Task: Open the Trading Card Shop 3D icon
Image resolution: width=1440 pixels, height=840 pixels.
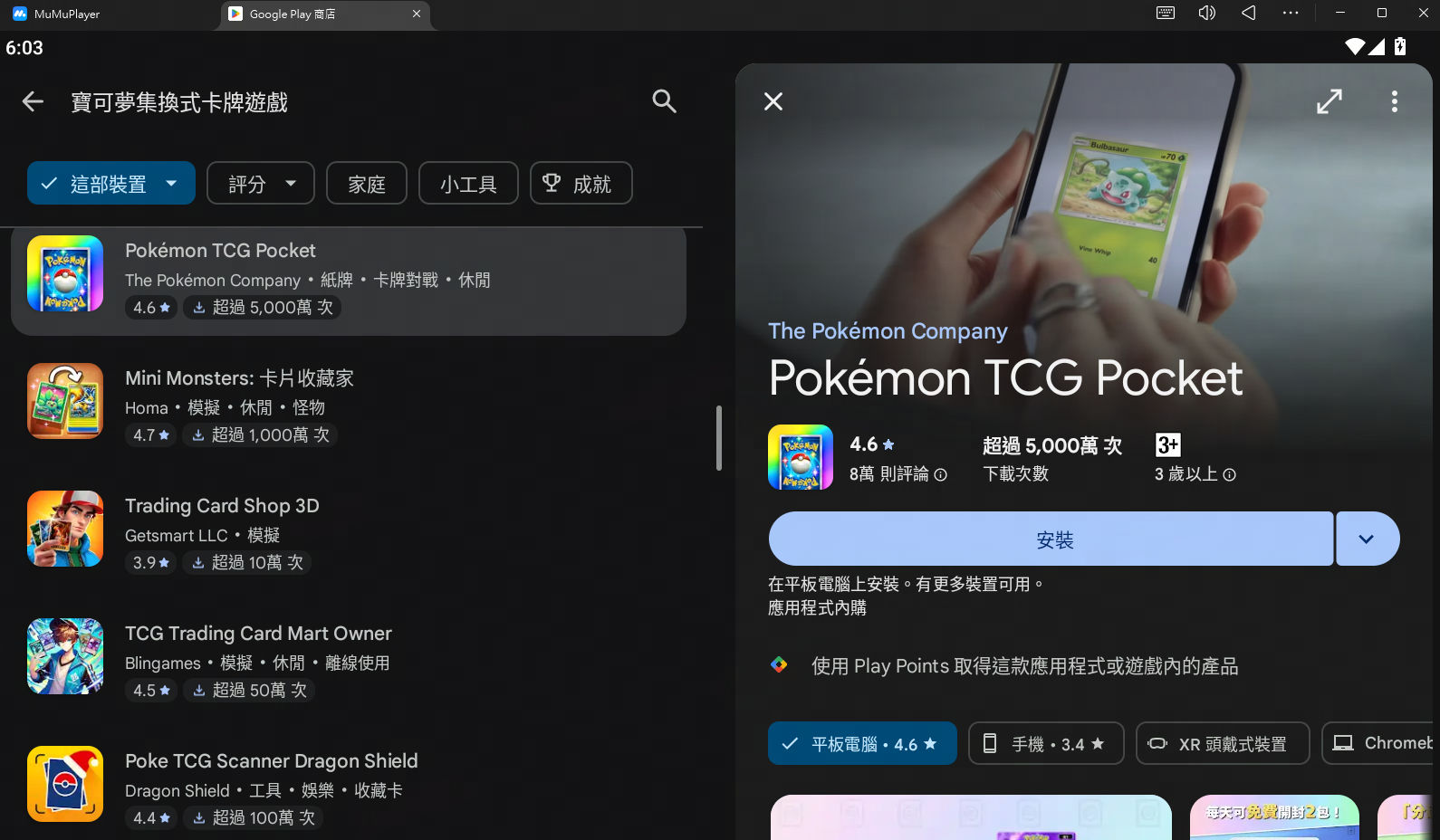Action: tap(65, 529)
